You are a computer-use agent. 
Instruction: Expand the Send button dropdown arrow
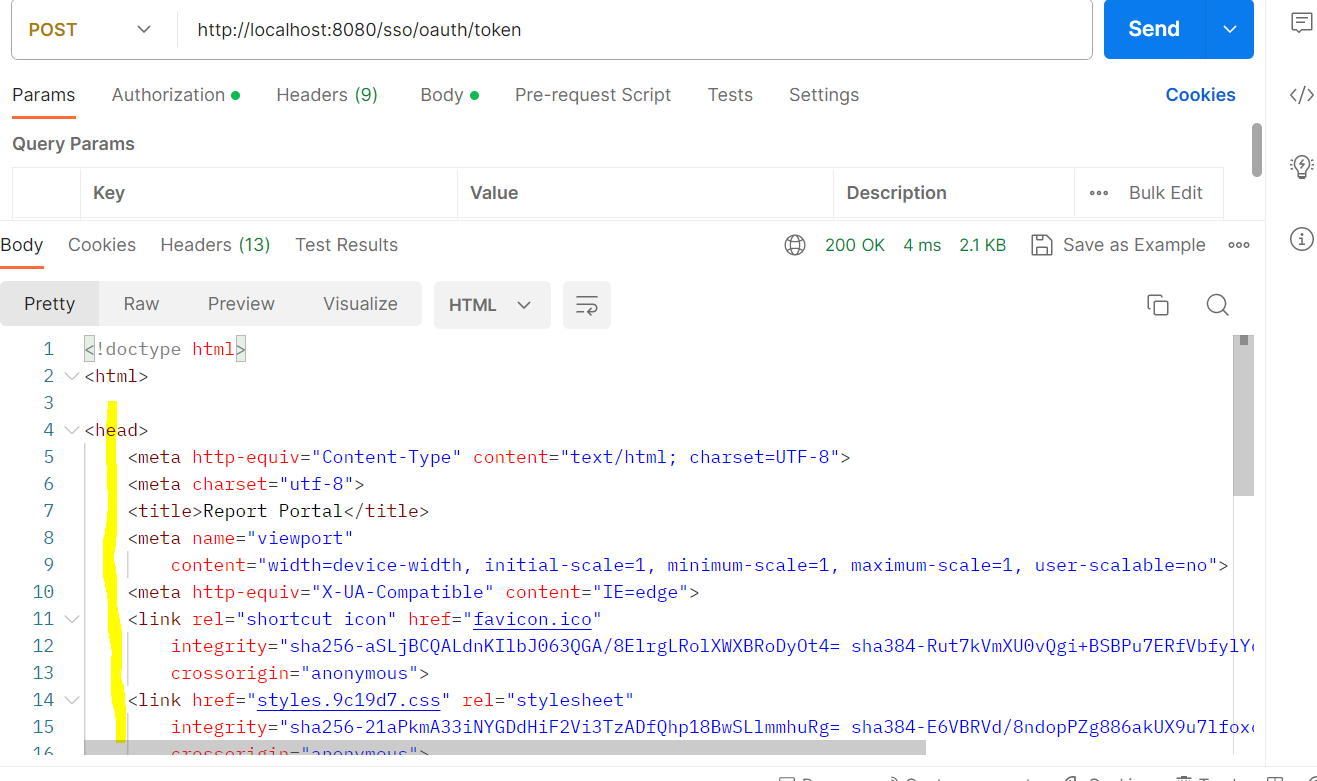(1230, 29)
